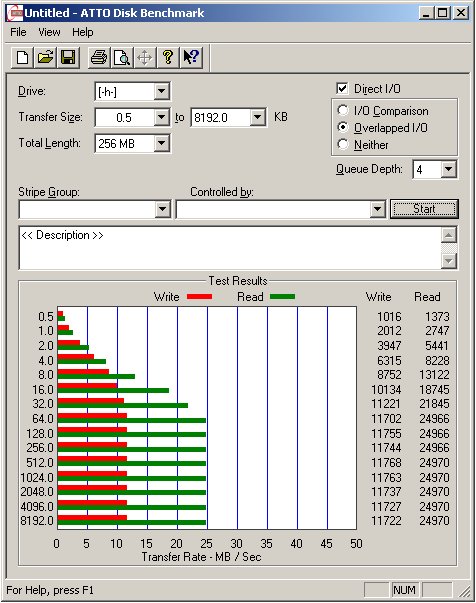This screenshot has height=603, width=476.
Task: Open a file with the folder icon
Action: 45,58
